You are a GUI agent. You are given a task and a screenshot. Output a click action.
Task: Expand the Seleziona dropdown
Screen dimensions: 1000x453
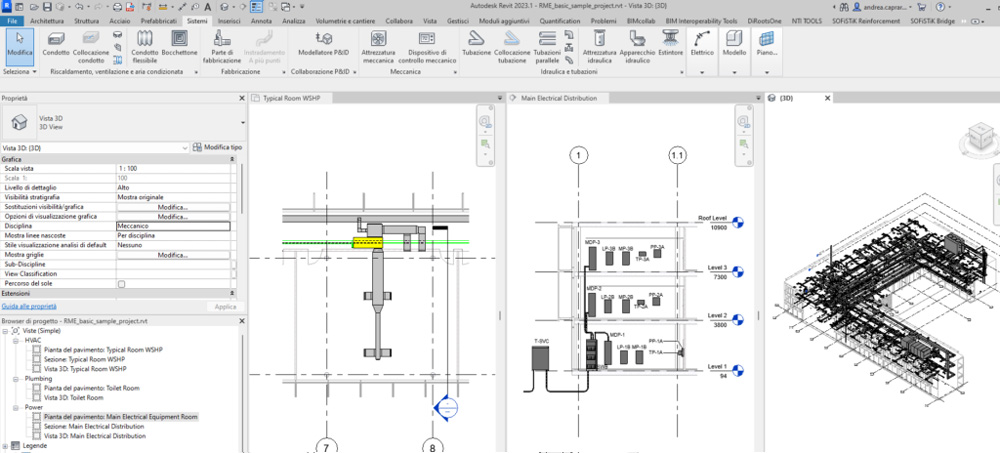coord(18,72)
